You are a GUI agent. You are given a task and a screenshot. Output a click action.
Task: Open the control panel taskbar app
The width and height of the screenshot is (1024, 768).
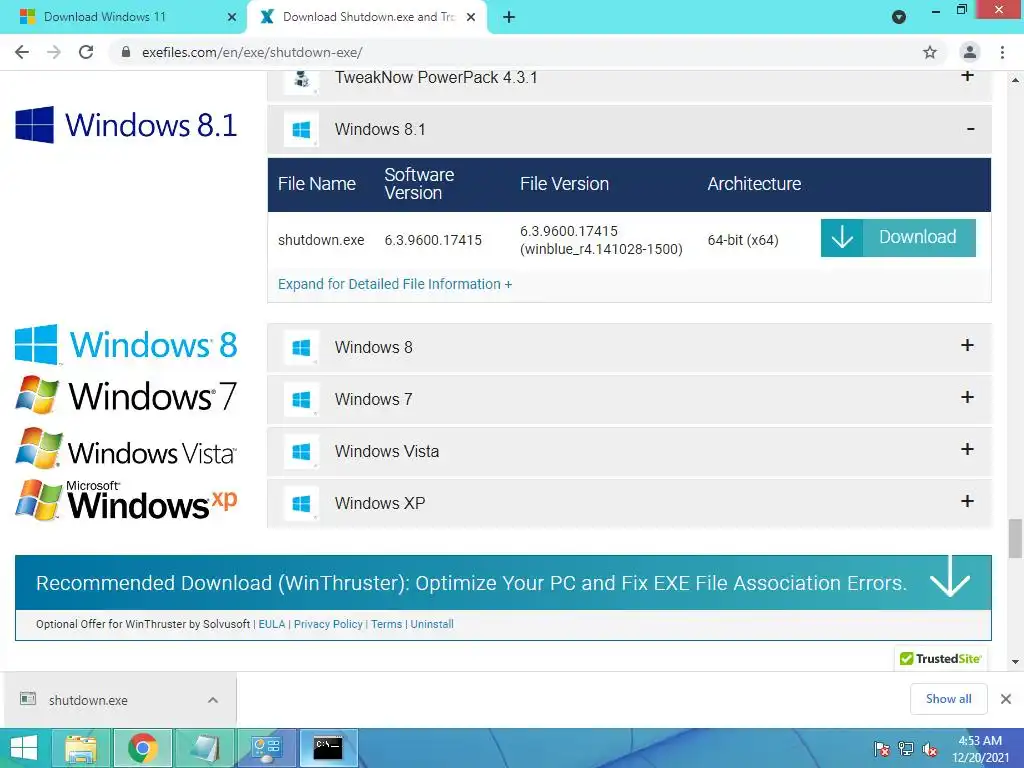tap(266, 748)
